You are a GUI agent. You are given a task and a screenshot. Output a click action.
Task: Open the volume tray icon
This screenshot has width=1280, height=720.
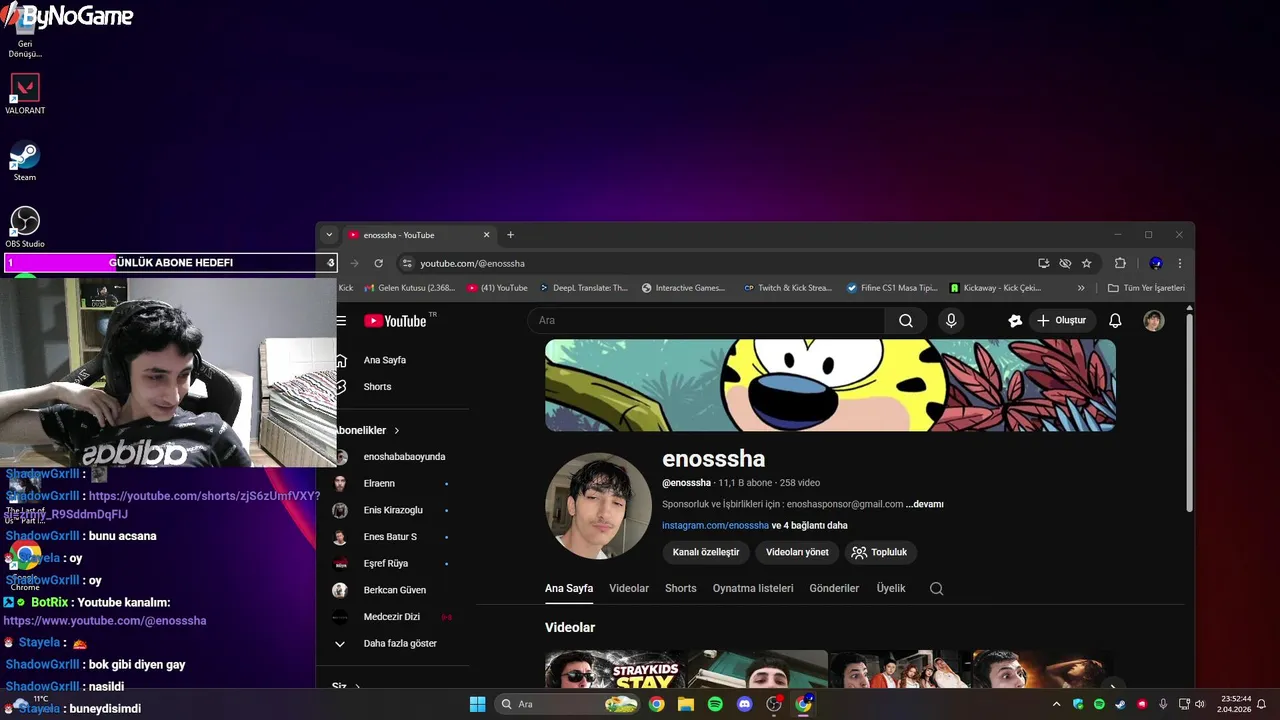(1200, 704)
